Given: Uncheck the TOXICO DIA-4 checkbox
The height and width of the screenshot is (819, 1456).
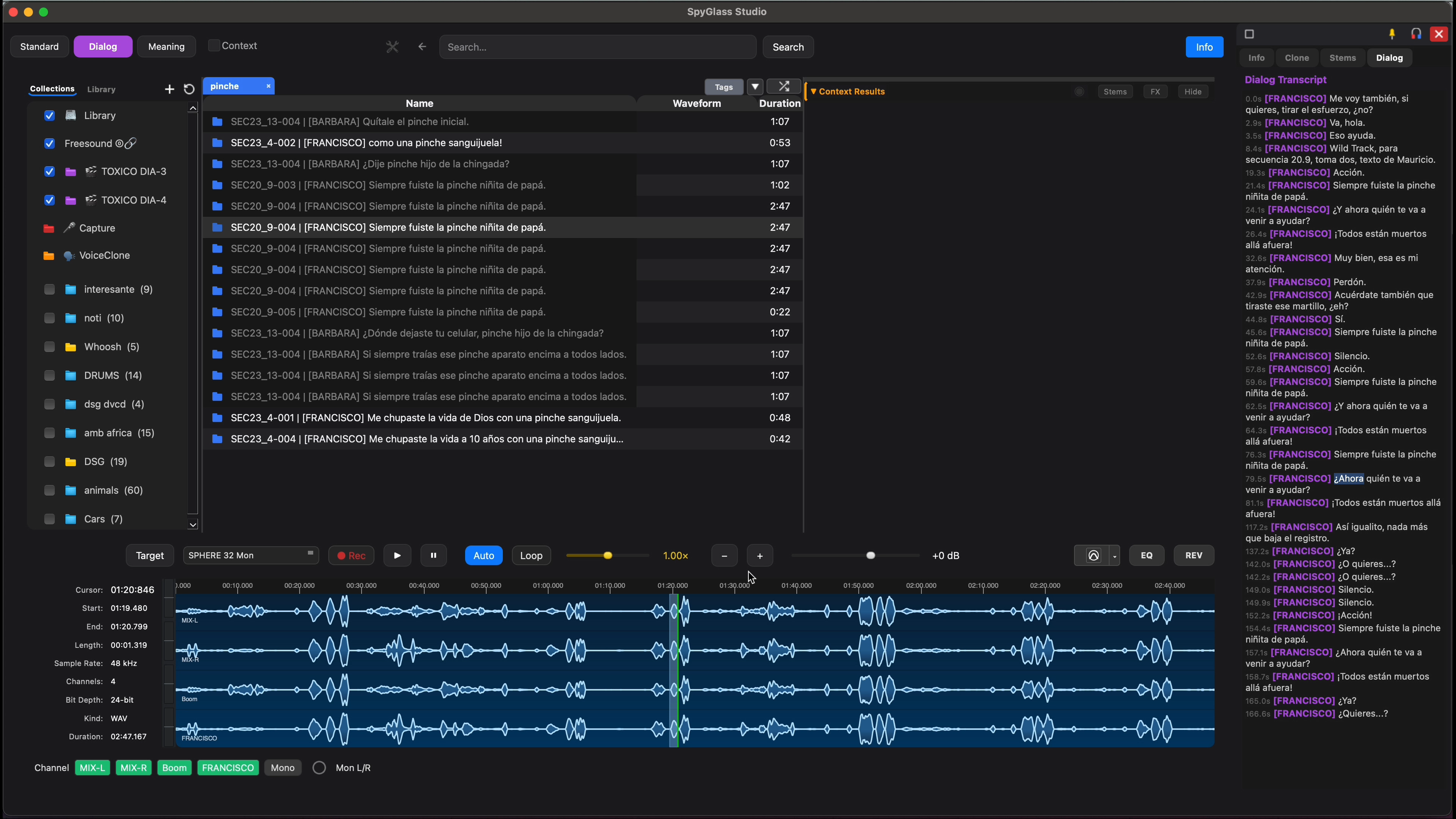Looking at the screenshot, I should coord(50,200).
